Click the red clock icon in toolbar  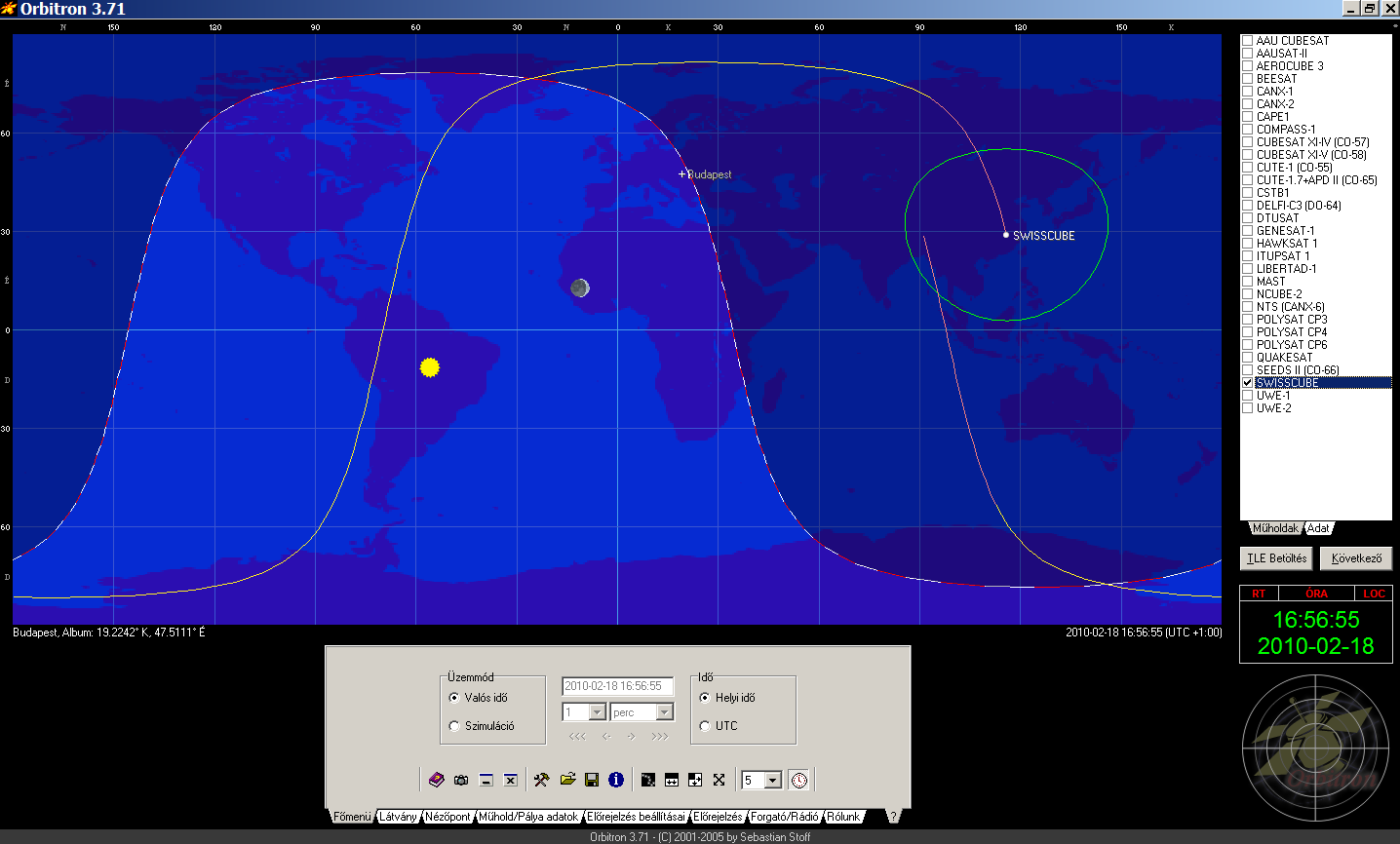pyautogui.click(x=799, y=780)
